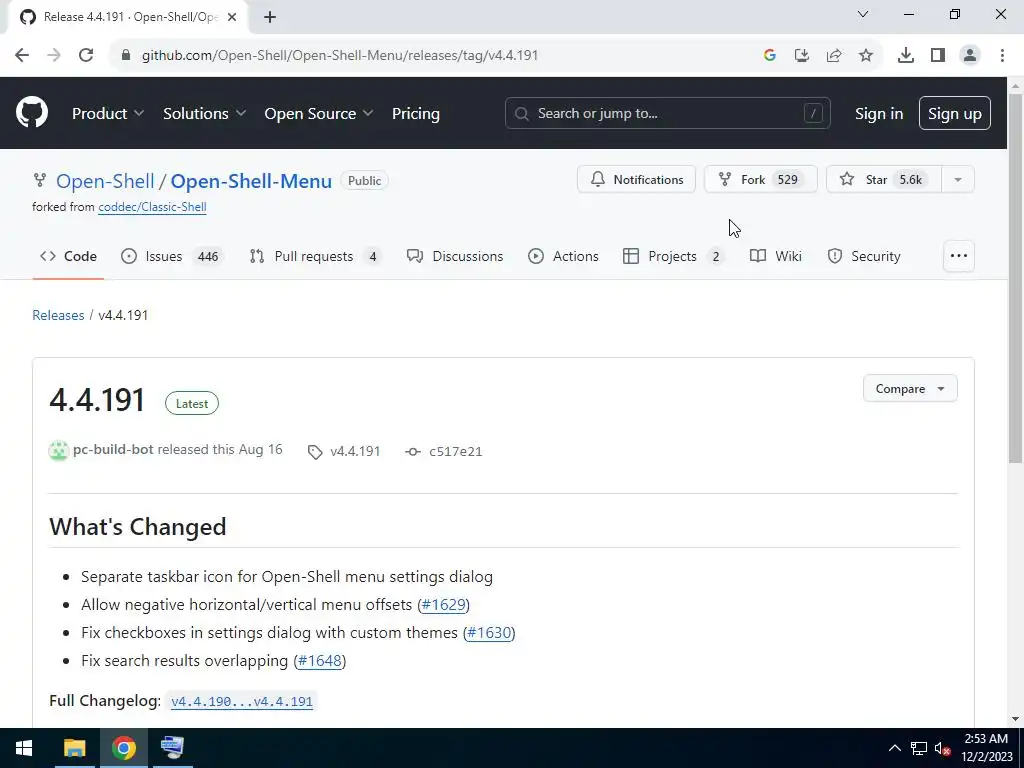Image resolution: width=1024 pixels, height=768 pixels.
Task: Show hidden system tray icons
Action: click(x=895, y=748)
